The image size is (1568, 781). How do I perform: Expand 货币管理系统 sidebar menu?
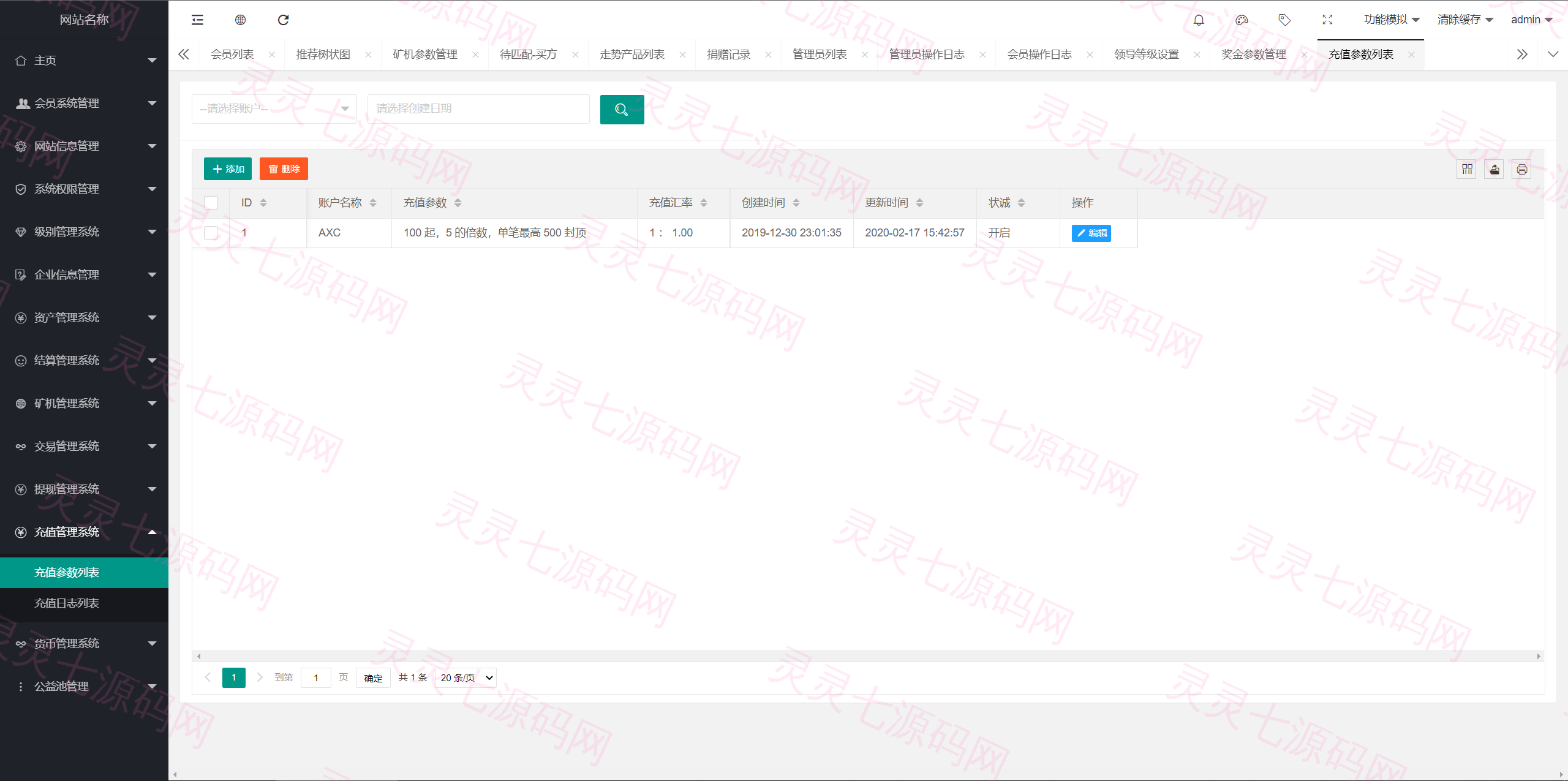pos(84,644)
